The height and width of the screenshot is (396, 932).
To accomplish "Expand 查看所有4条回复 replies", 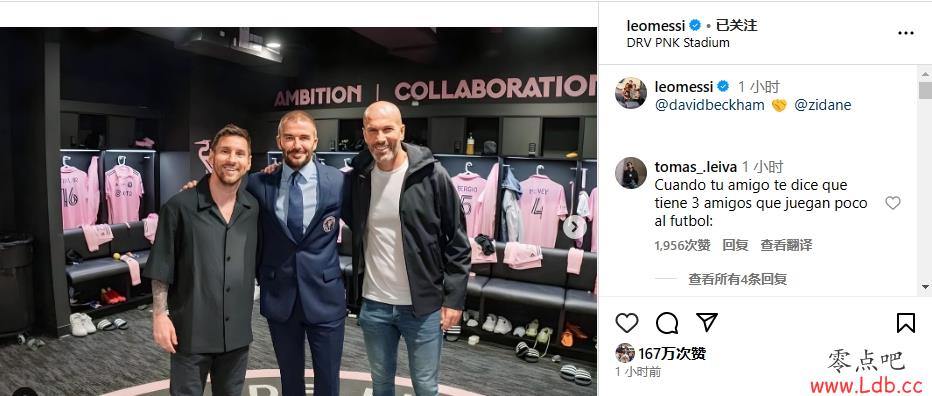I will [738, 279].
